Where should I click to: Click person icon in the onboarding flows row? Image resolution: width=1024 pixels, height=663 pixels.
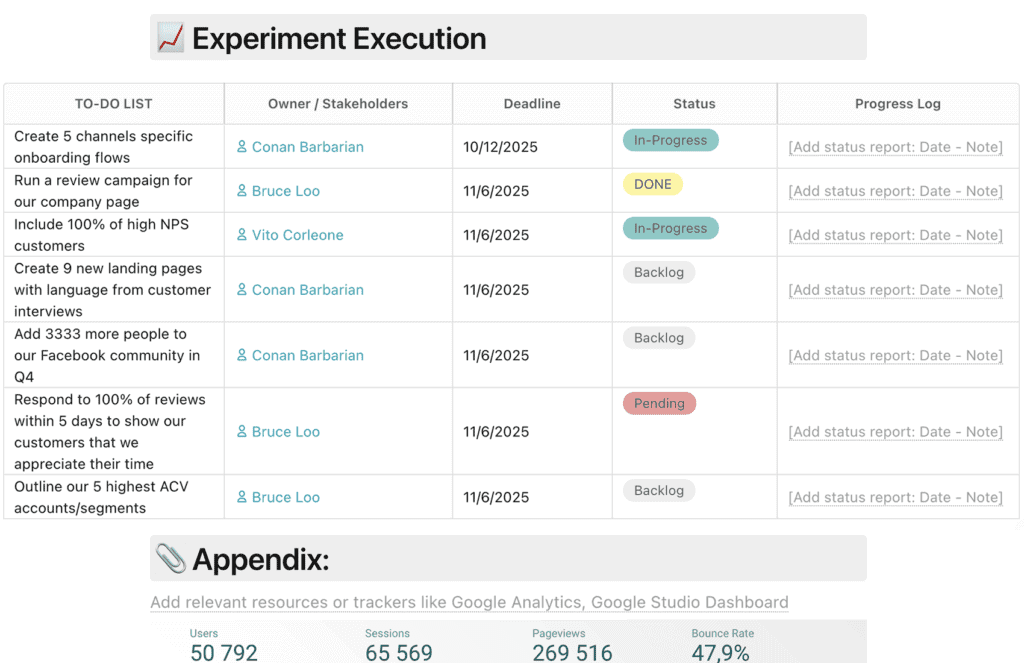[x=242, y=147]
